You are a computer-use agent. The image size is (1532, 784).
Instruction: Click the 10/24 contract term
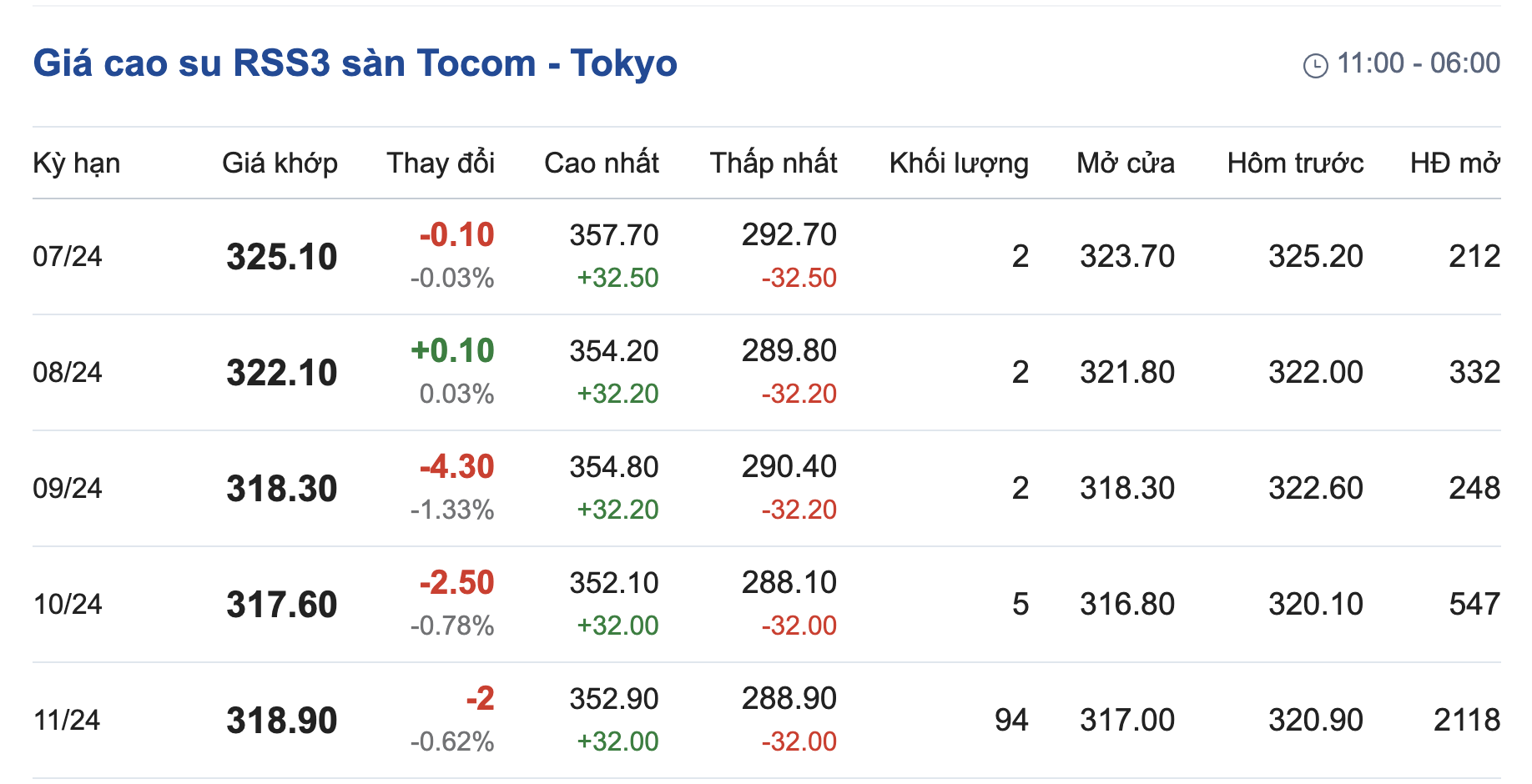pos(68,604)
